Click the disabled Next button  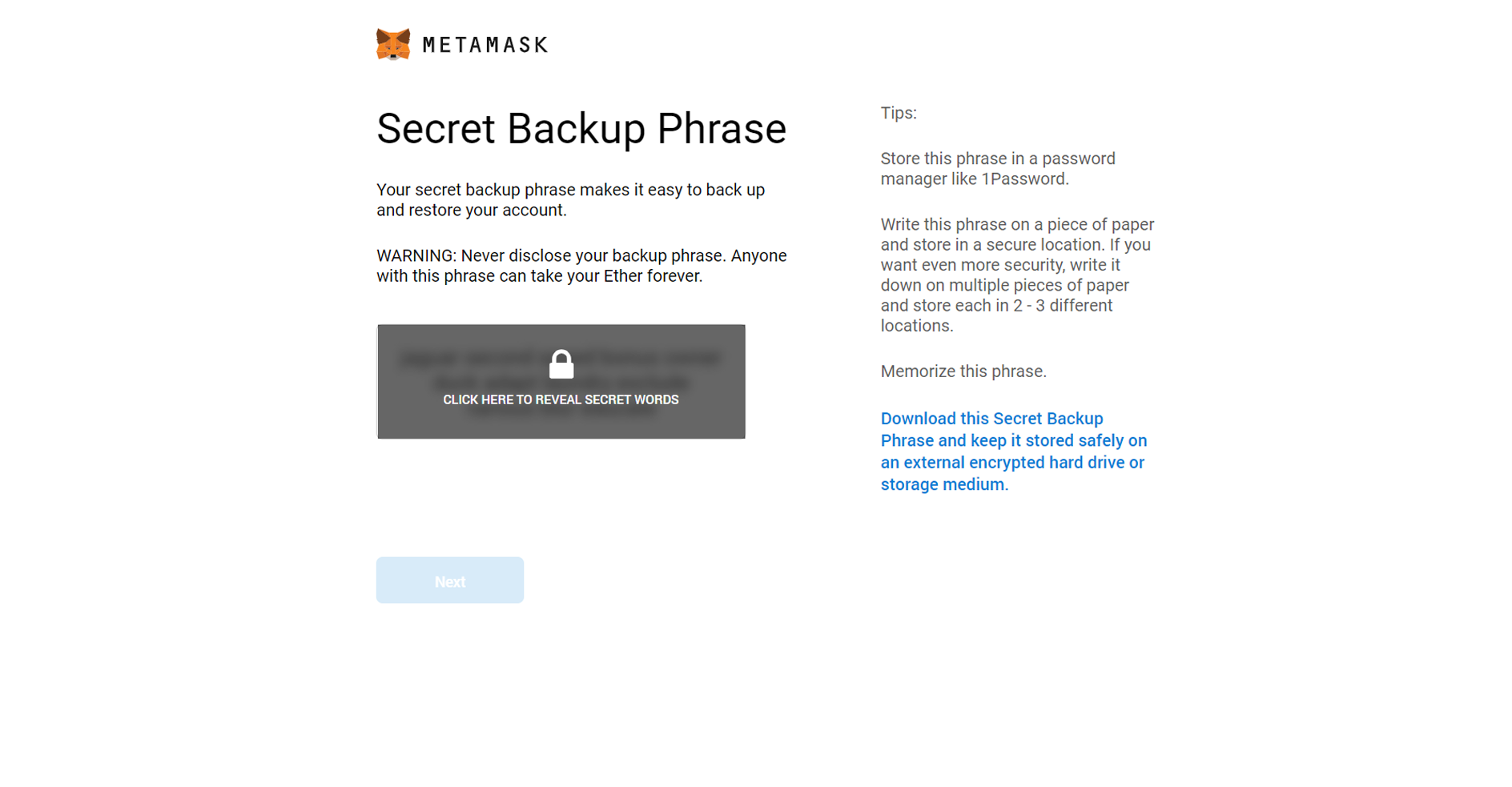tap(450, 580)
